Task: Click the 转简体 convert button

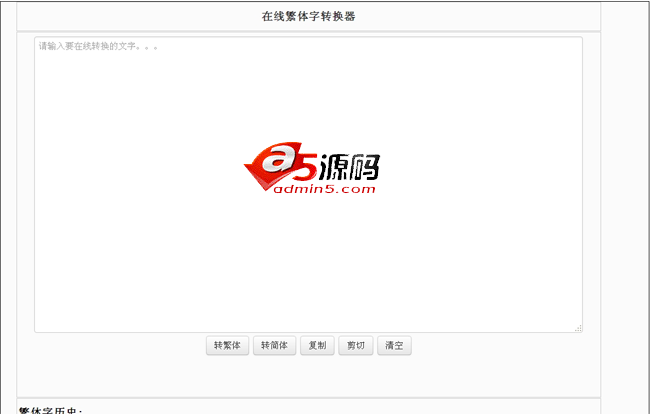Action: [274, 345]
